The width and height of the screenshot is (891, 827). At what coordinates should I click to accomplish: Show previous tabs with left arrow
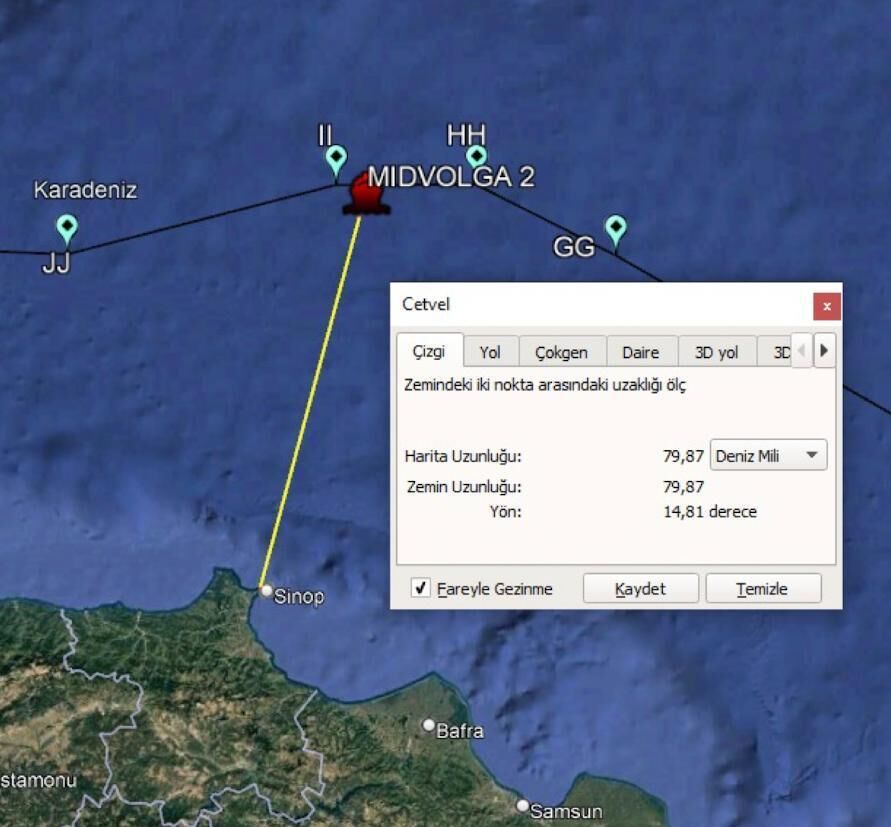(x=801, y=351)
